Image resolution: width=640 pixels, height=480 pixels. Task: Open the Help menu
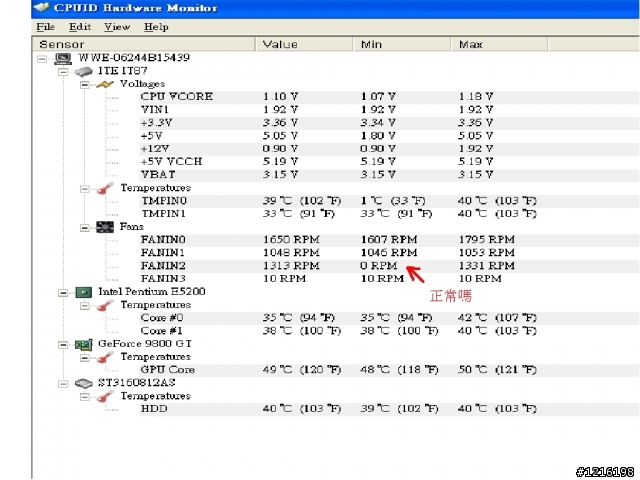click(x=156, y=27)
